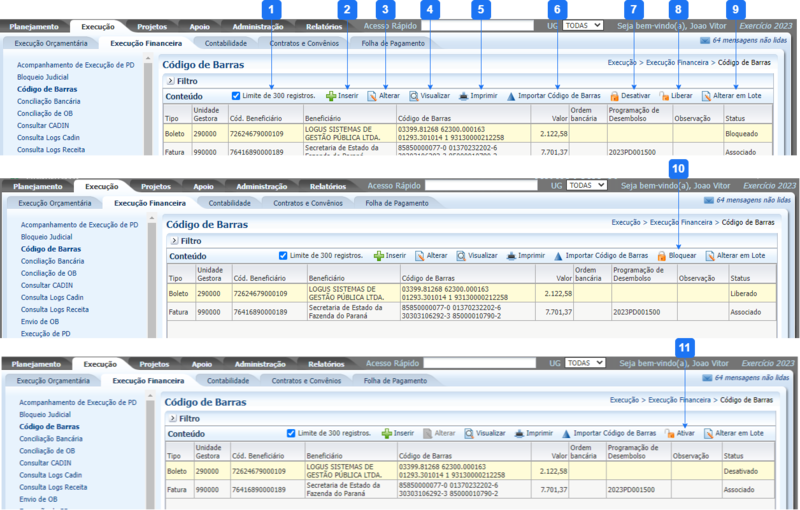The width and height of the screenshot is (800, 510).
Task: Open Visualizar magnifier icon in top panel
Action: click(414, 96)
